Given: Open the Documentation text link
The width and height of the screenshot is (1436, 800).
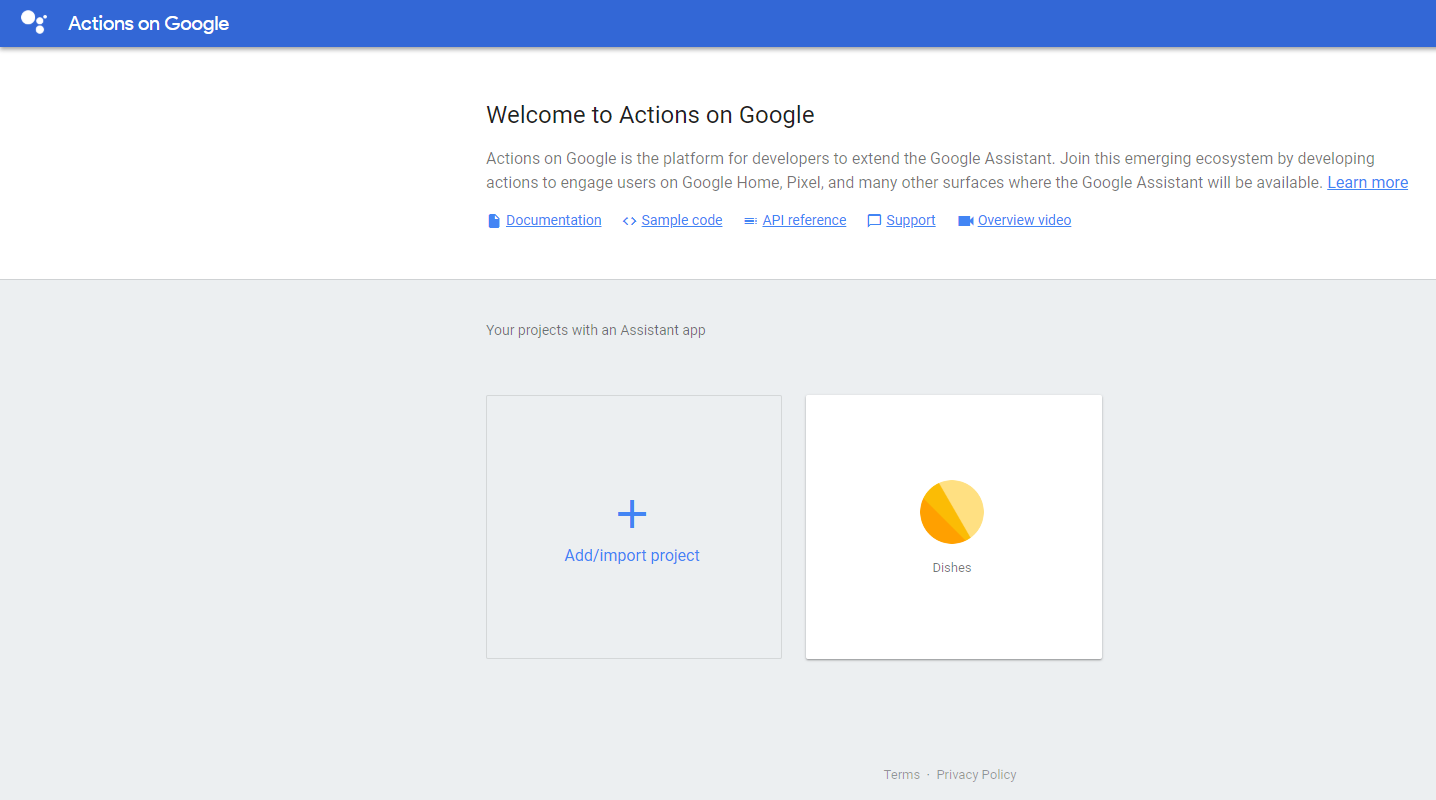Looking at the screenshot, I should coord(553,221).
